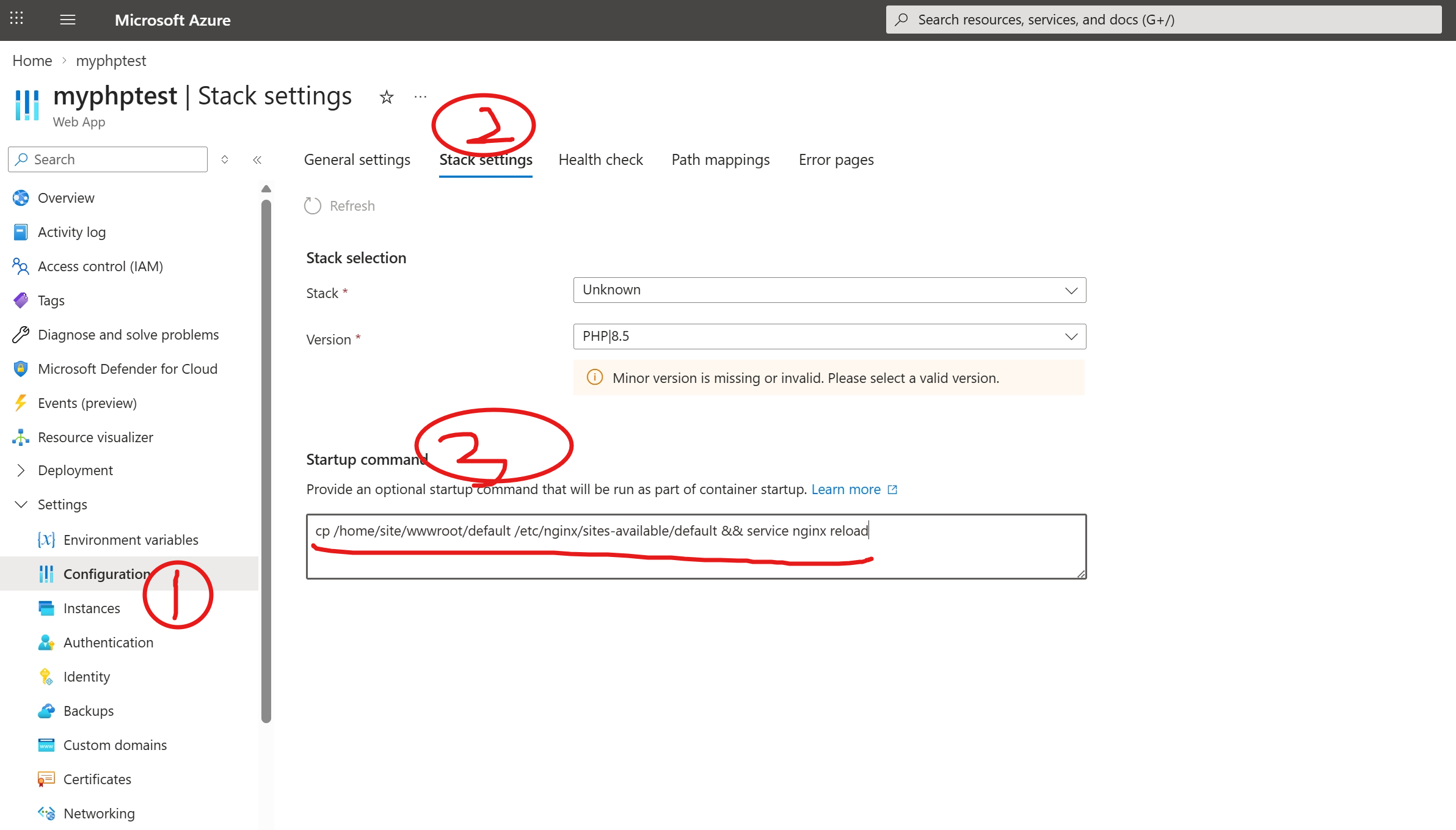Go to Home in the breadcrumb
The image size is (1456, 830).
(32, 61)
